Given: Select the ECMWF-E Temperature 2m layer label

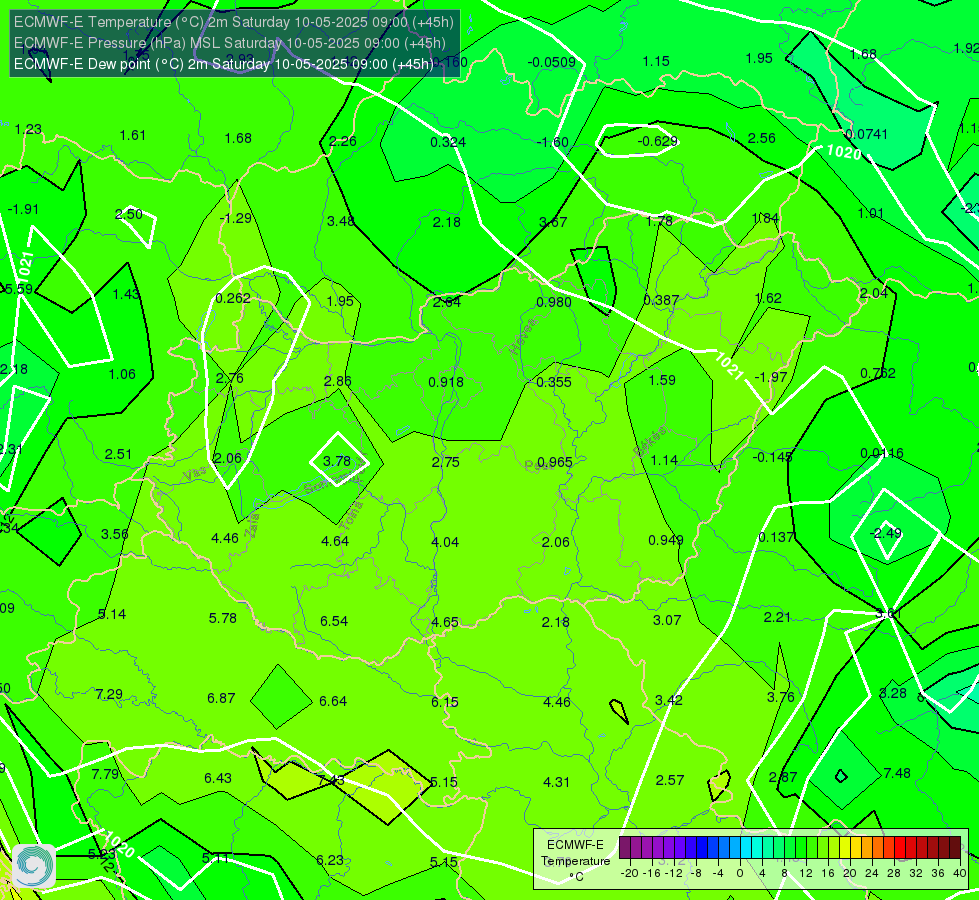Looking at the screenshot, I should pos(234,22).
